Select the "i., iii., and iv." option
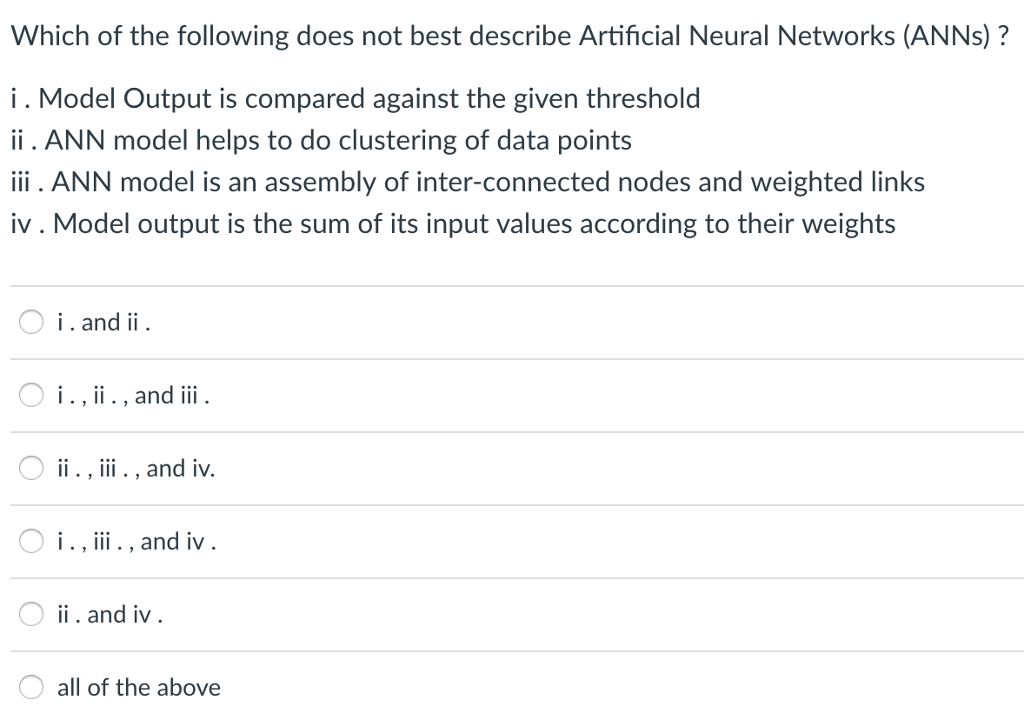 [31, 541]
